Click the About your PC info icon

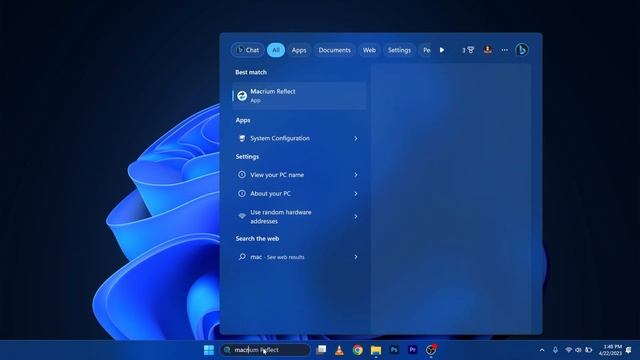(242, 193)
